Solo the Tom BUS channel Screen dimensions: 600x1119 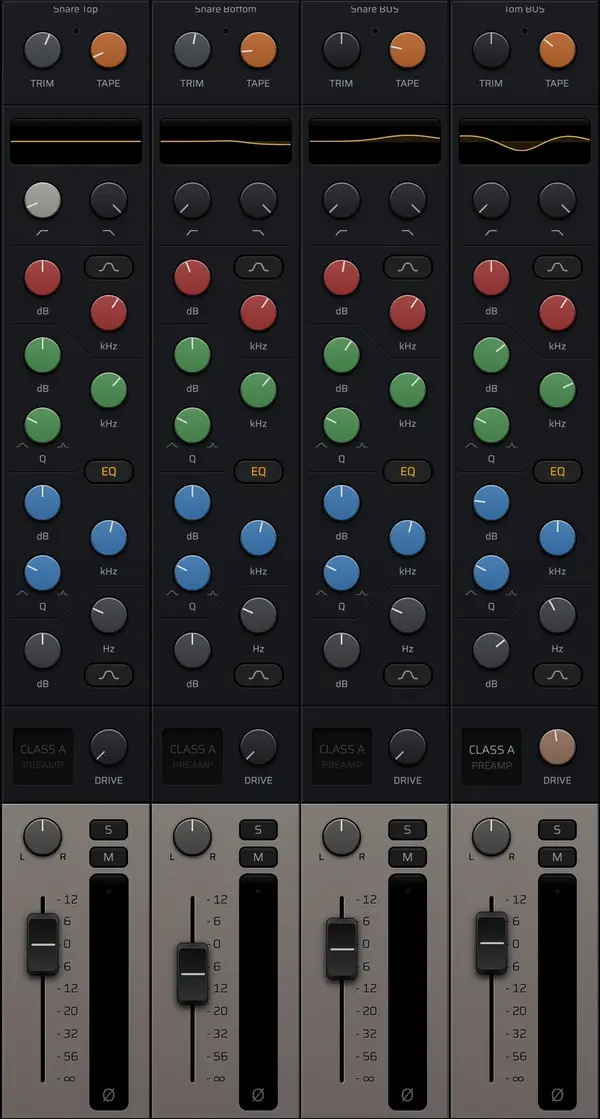tap(557, 829)
